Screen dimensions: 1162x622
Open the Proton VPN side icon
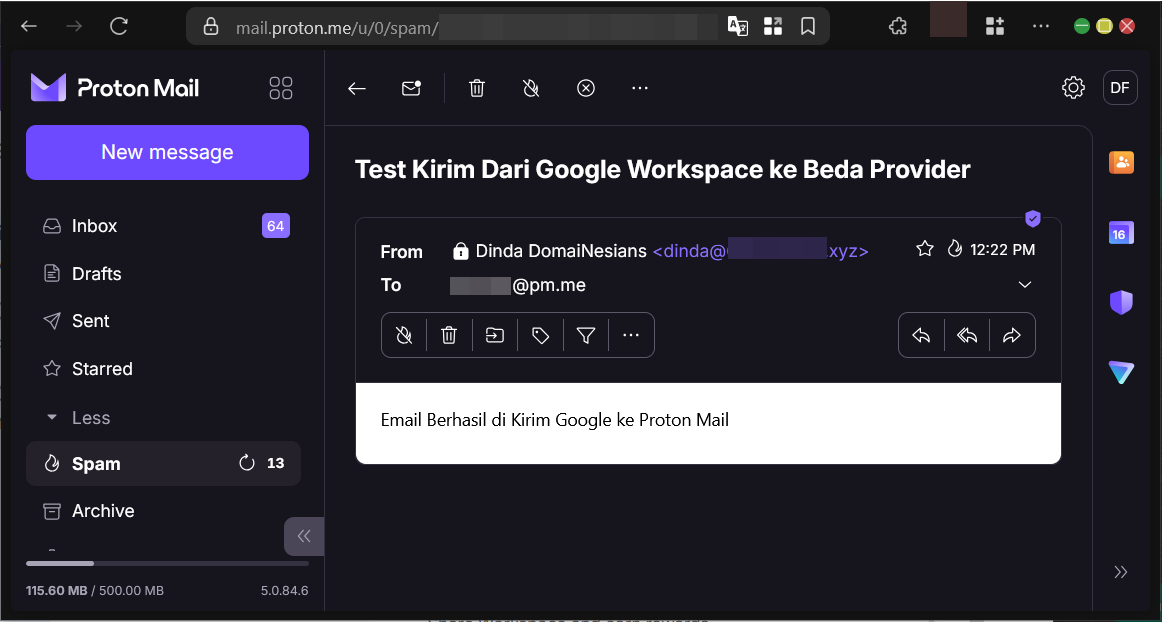1121,372
